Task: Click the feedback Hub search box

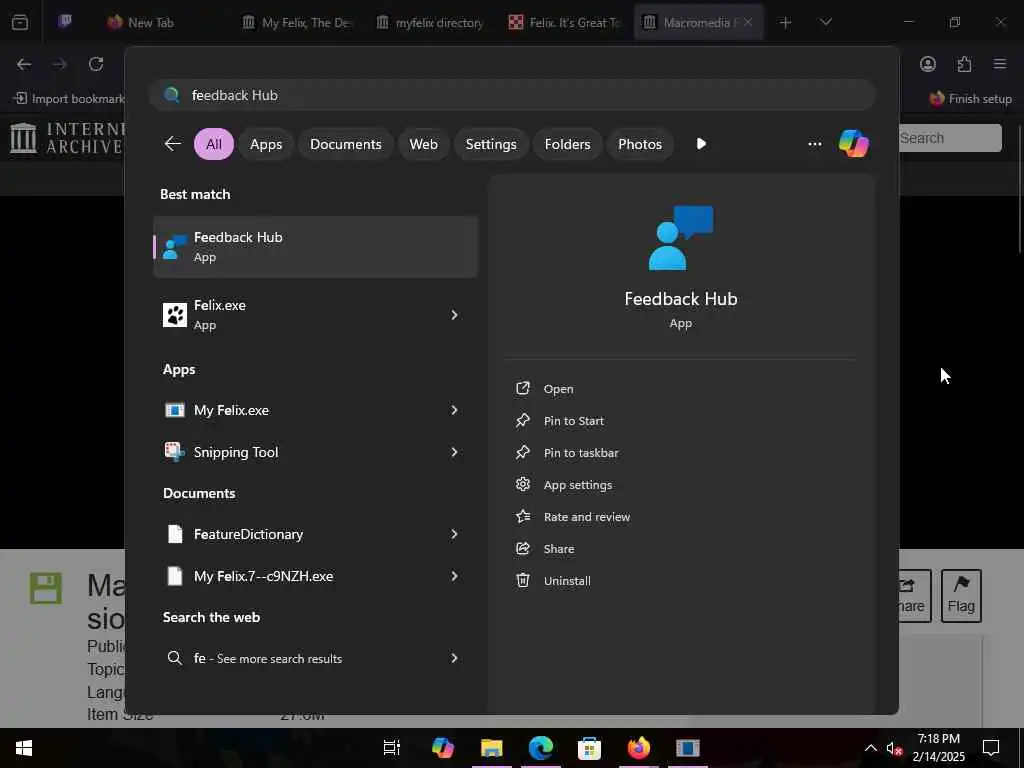Action: pos(512,95)
